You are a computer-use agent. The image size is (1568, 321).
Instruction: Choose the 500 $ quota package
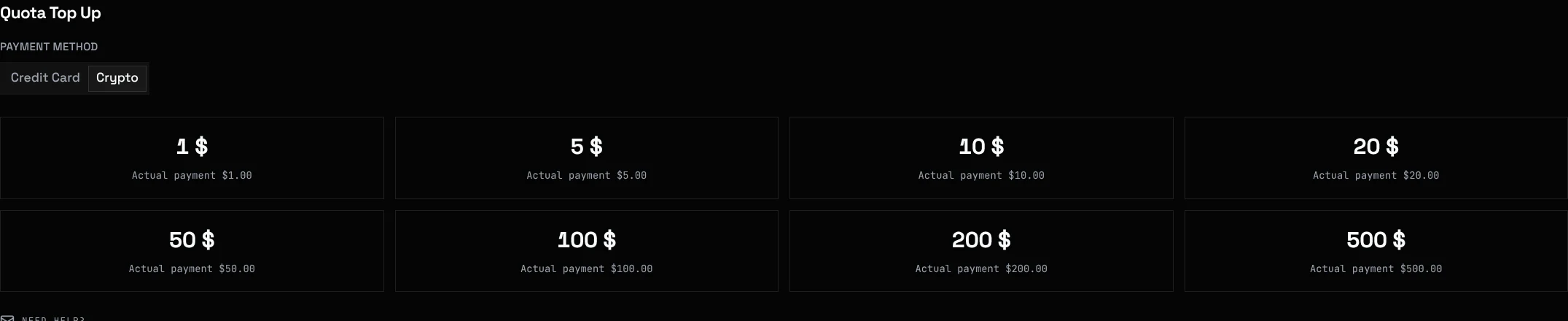1376,251
